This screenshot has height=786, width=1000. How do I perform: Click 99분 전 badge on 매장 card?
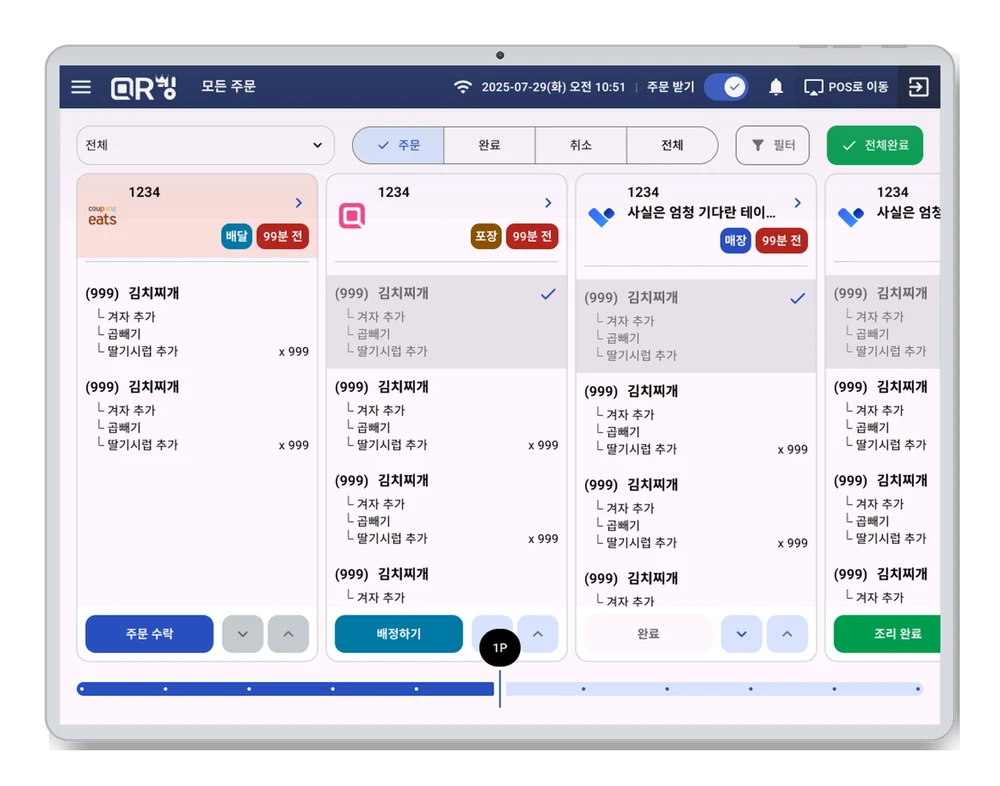pos(781,241)
